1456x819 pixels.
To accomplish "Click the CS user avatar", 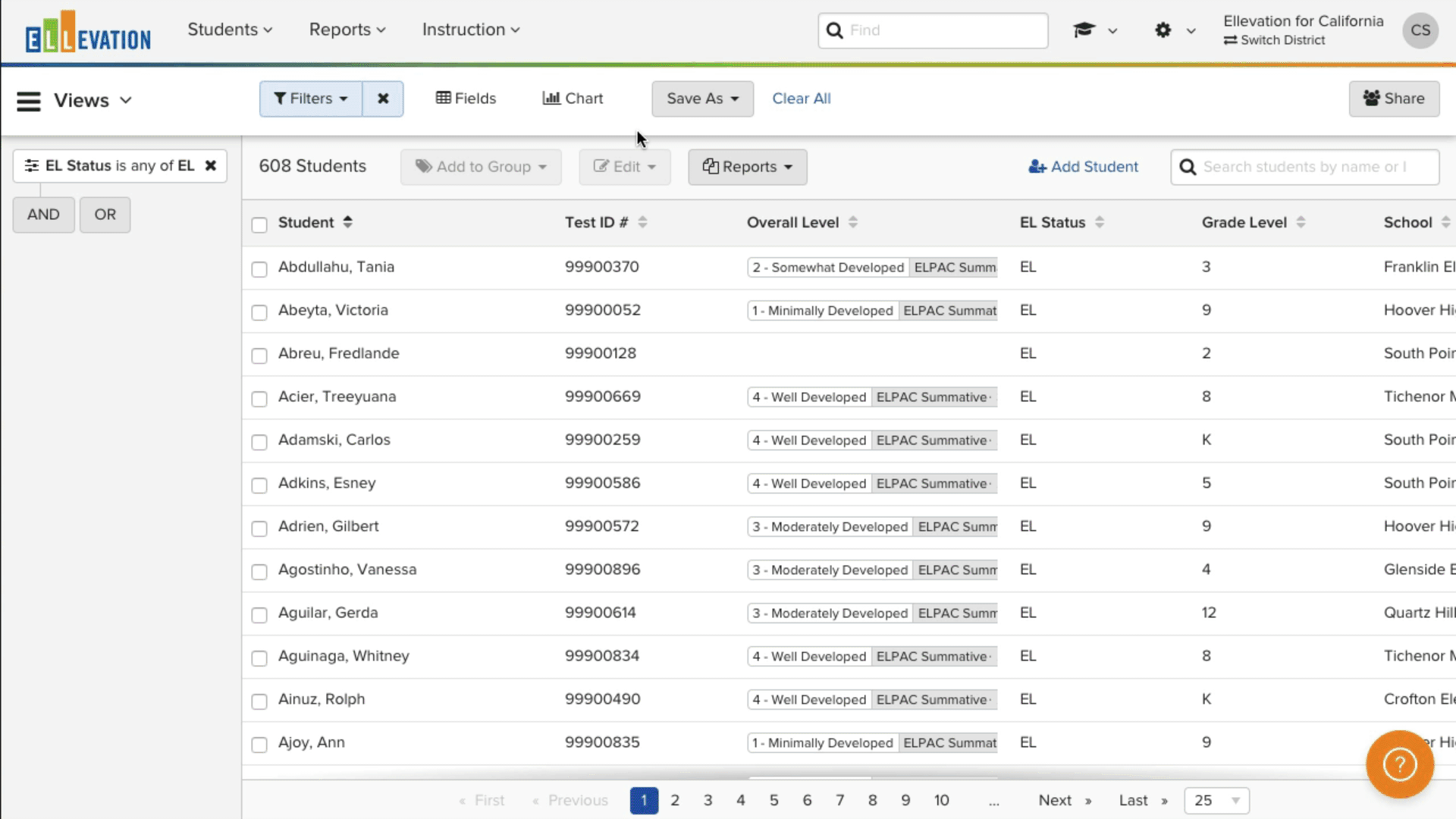I will [x=1420, y=30].
